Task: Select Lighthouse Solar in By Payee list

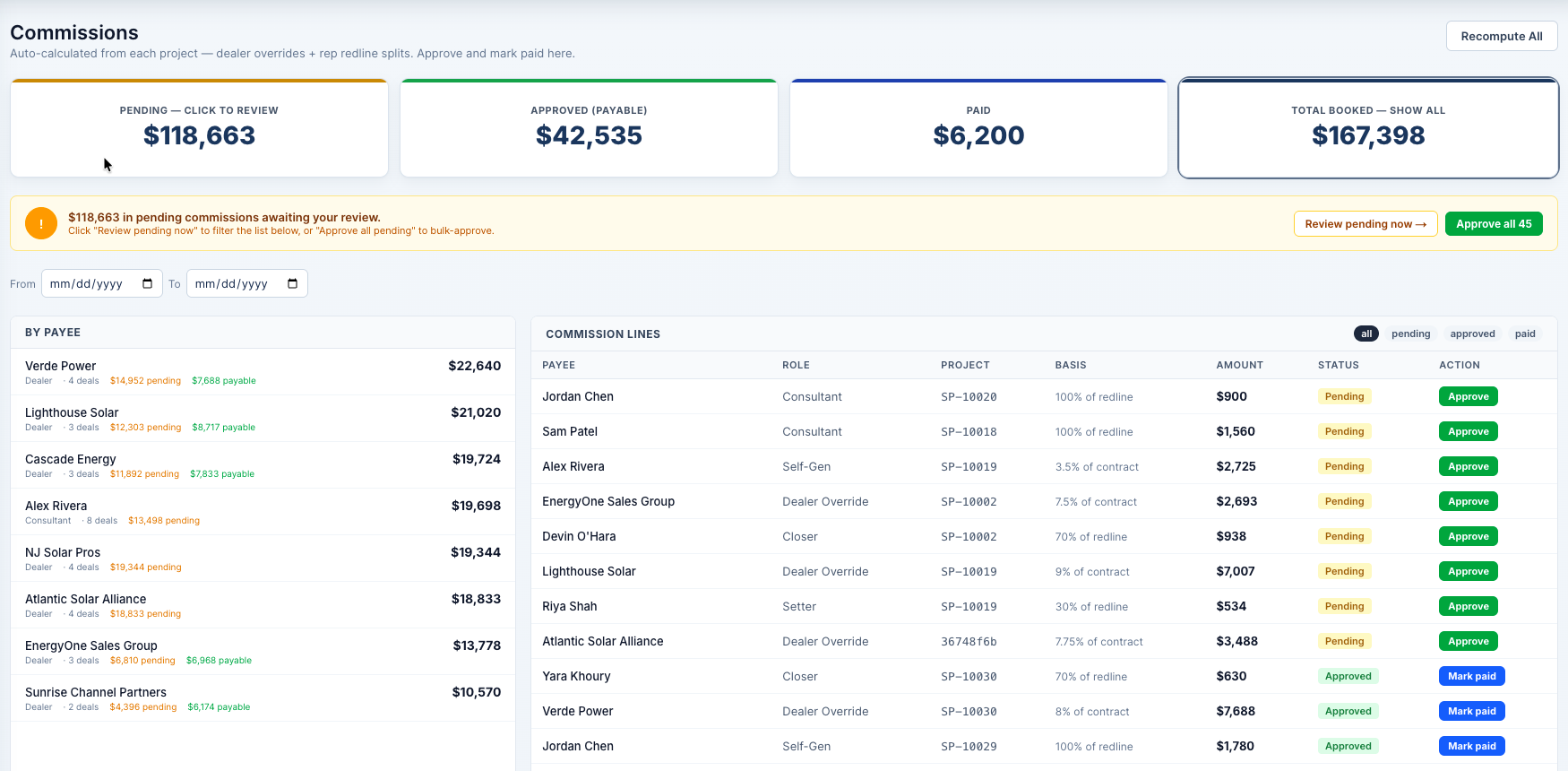Action: click(263, 419)
